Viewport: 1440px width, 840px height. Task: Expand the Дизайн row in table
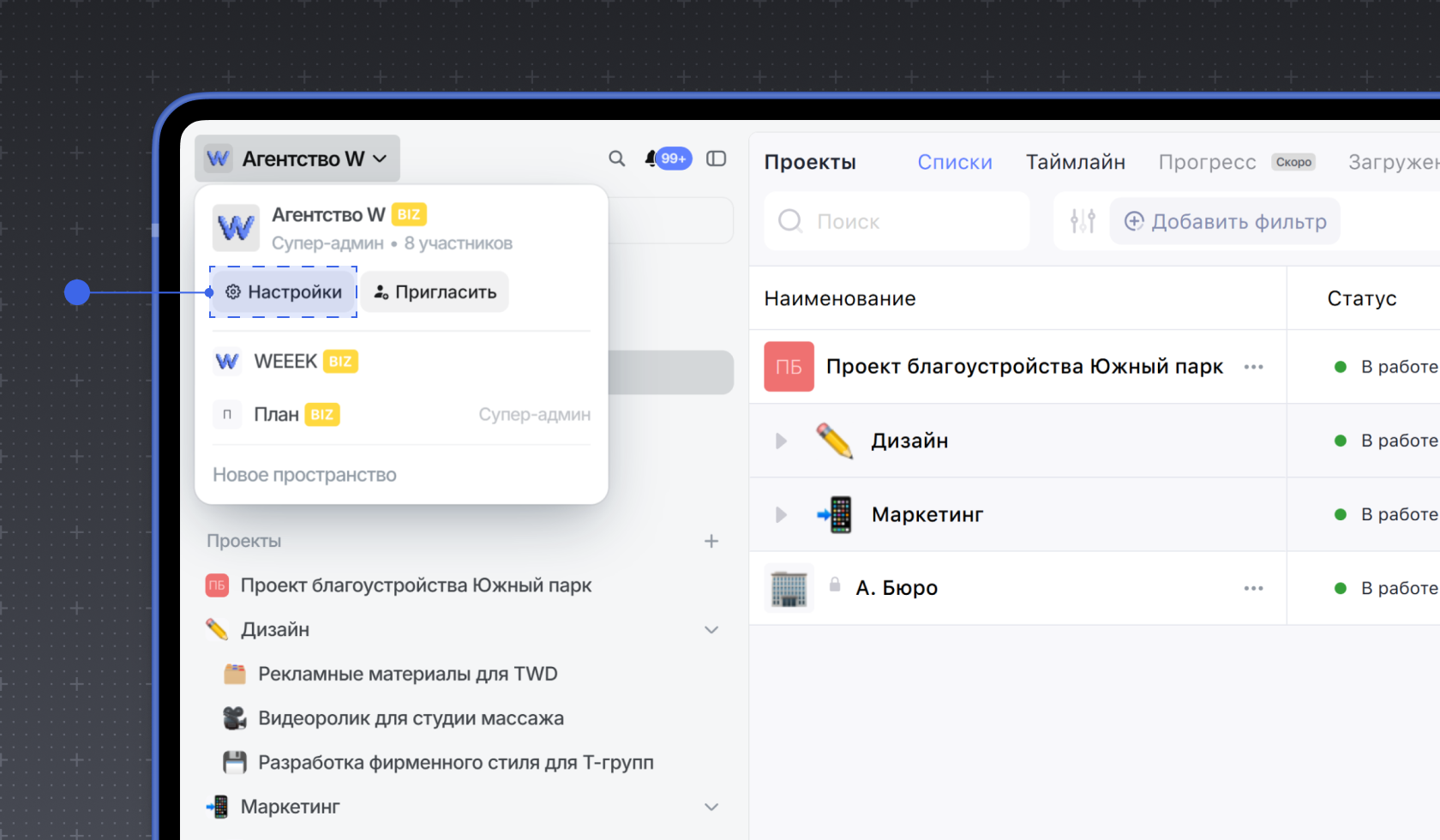(781, 441)
